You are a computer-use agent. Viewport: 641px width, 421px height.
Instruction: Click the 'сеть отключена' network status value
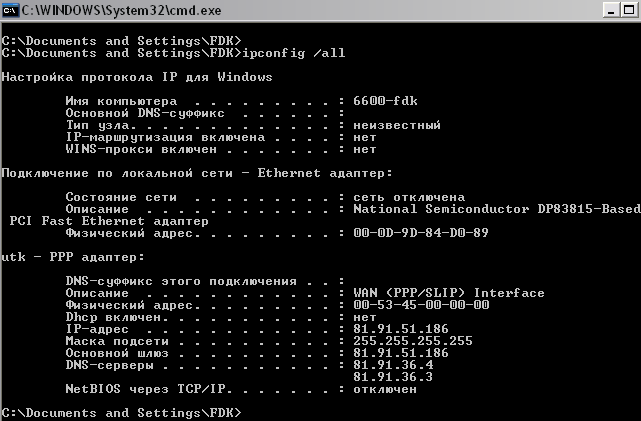point(409,197)
